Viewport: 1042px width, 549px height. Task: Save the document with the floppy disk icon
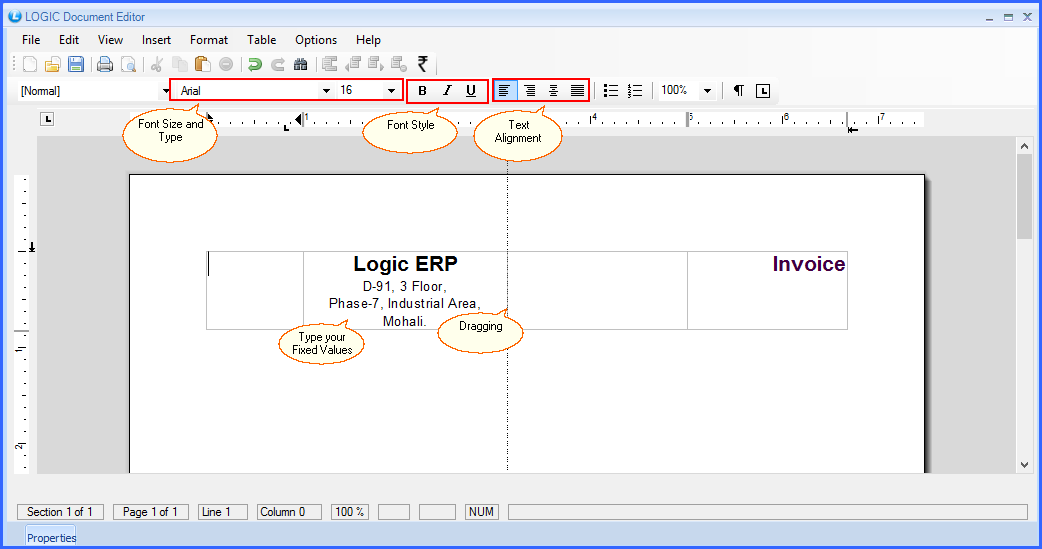click(x=76, y=64)
